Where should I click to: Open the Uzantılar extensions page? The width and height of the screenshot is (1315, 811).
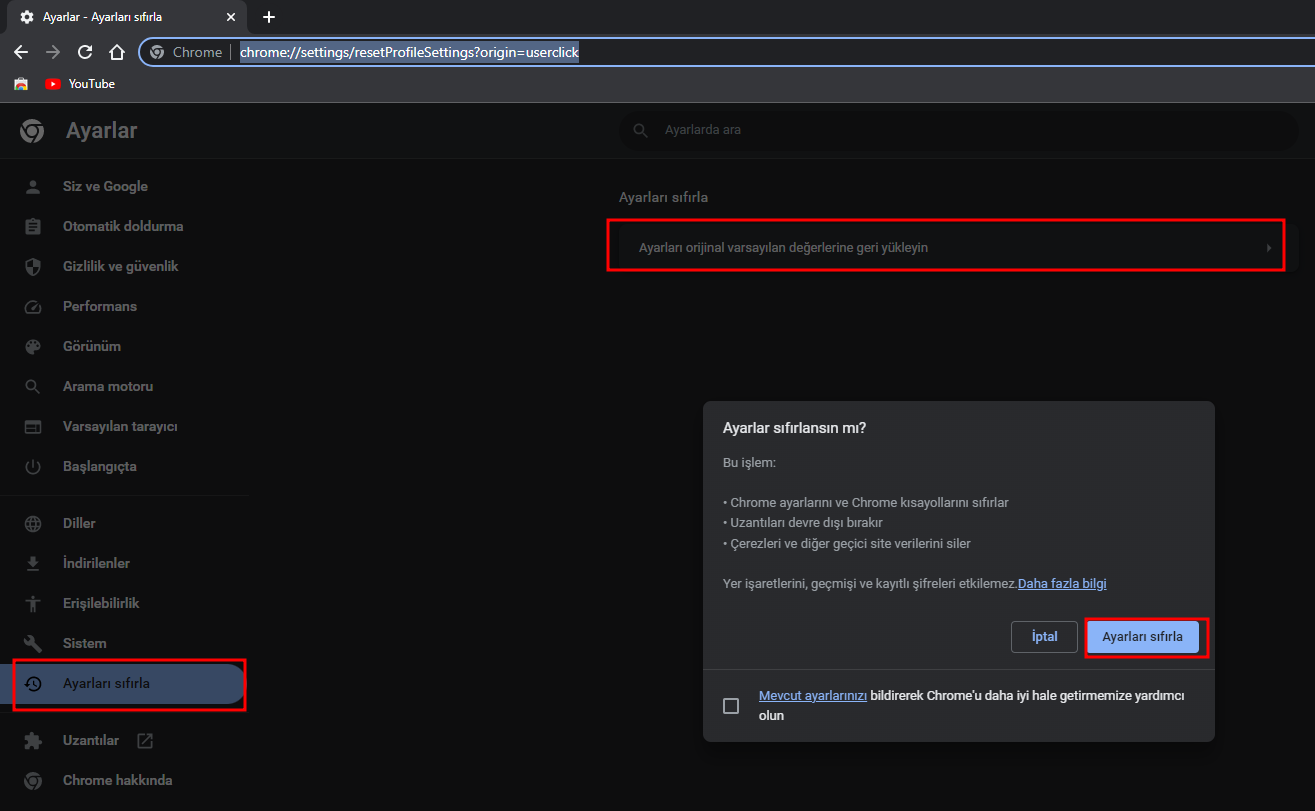91,740
